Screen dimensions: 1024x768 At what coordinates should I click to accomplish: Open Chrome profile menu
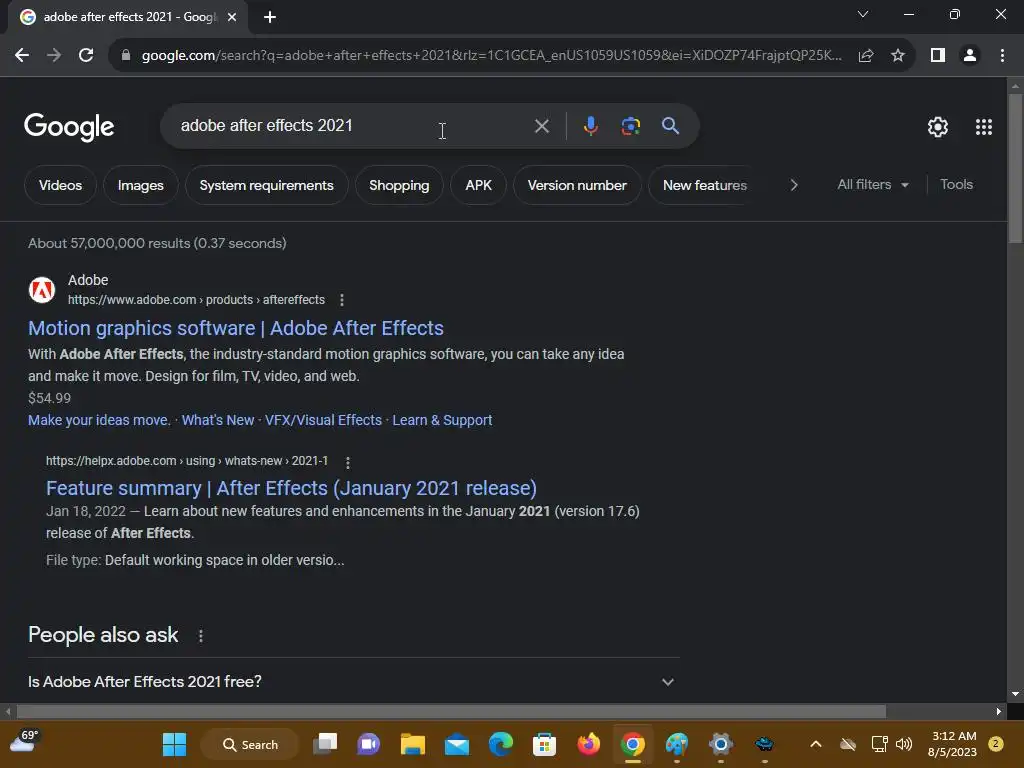(970, 56)
